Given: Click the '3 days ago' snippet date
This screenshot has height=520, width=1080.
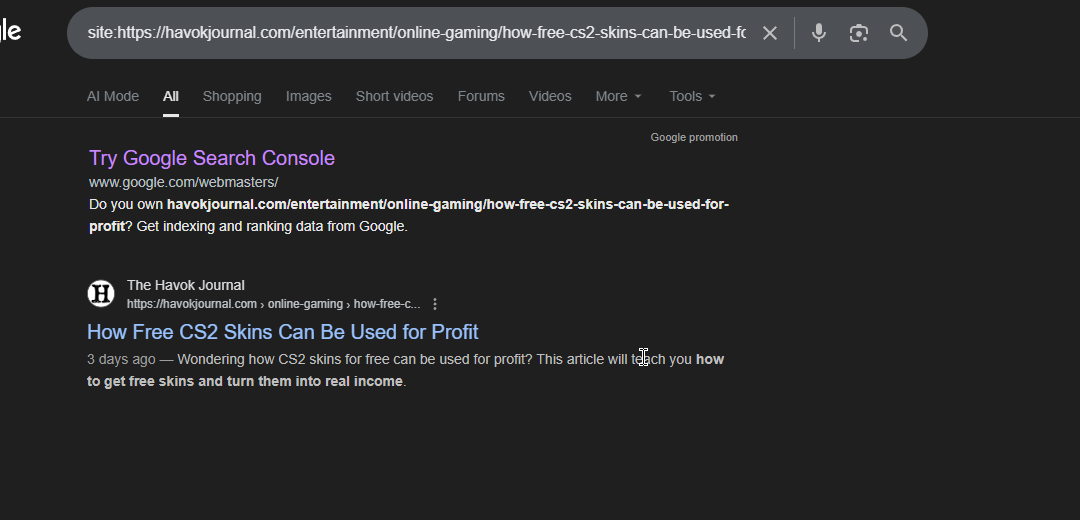Looking at the screenshot, I should 121,360.
